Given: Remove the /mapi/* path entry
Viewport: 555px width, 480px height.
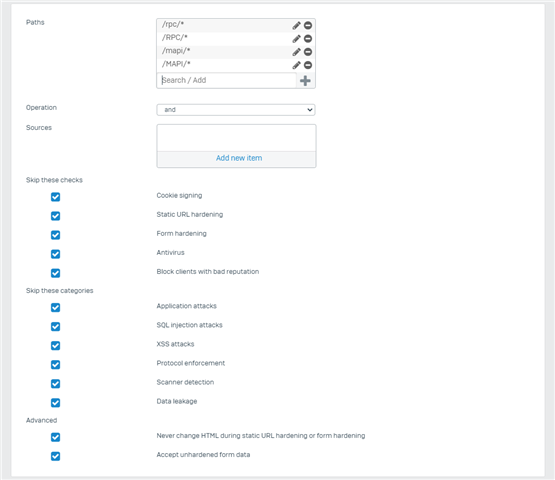Looking at the screenshot, I should (308, 52).
